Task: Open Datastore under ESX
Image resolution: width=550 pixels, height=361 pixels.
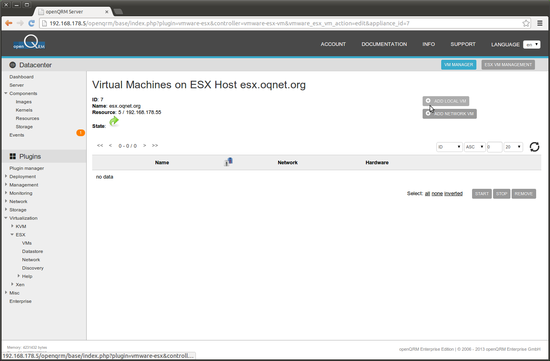Action: [32, 251]
